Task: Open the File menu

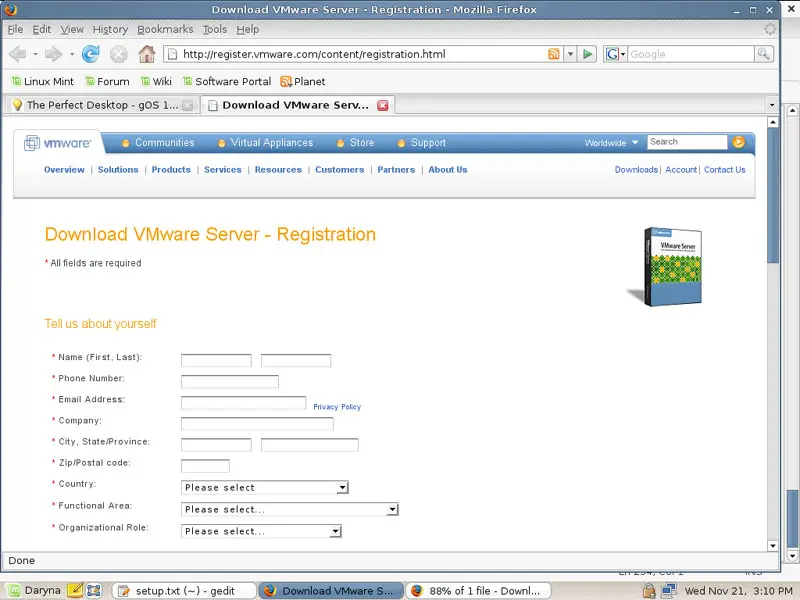Action: coord(15,30)
